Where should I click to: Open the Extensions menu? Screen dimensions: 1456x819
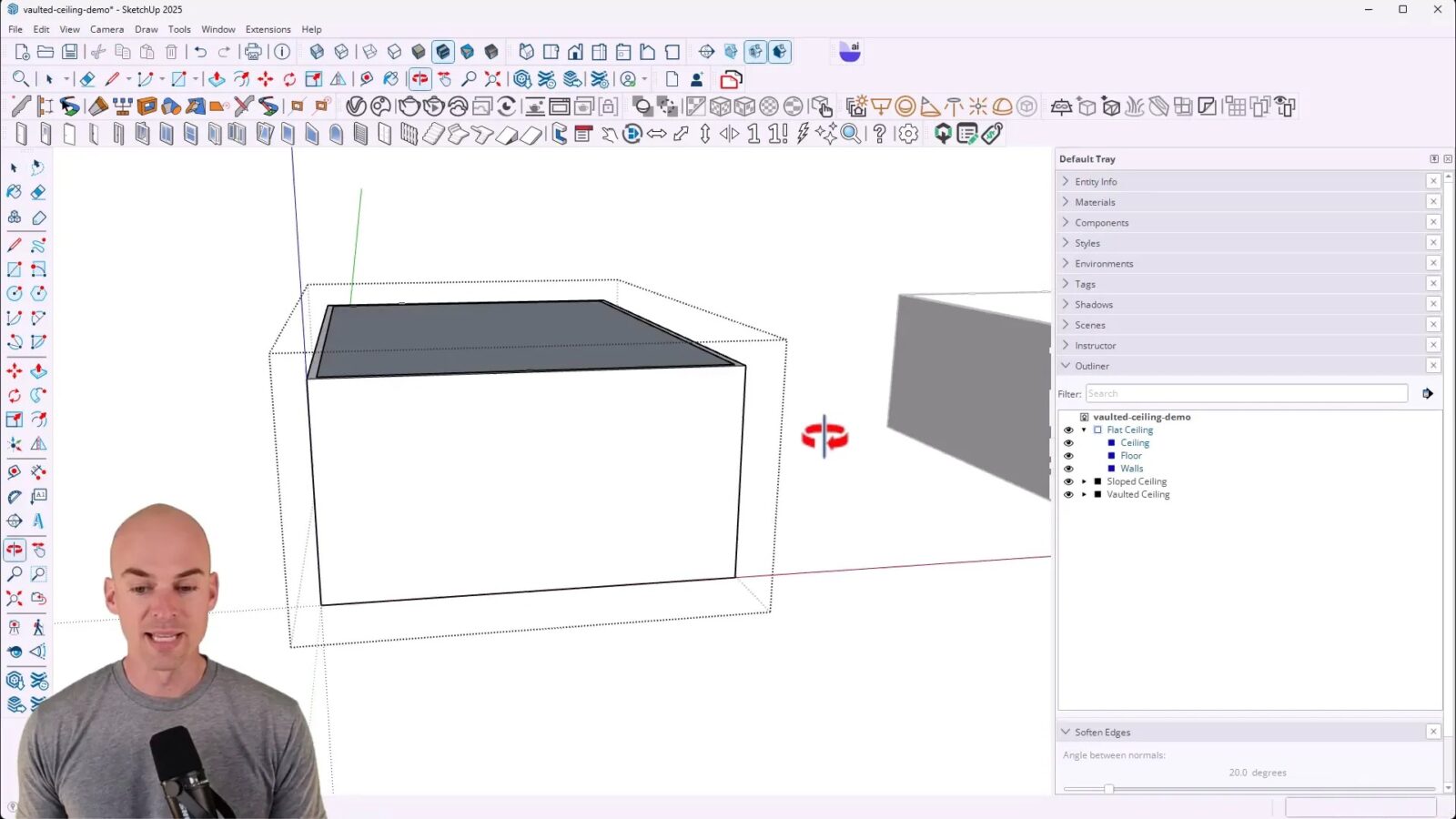[x=268, y=29]
